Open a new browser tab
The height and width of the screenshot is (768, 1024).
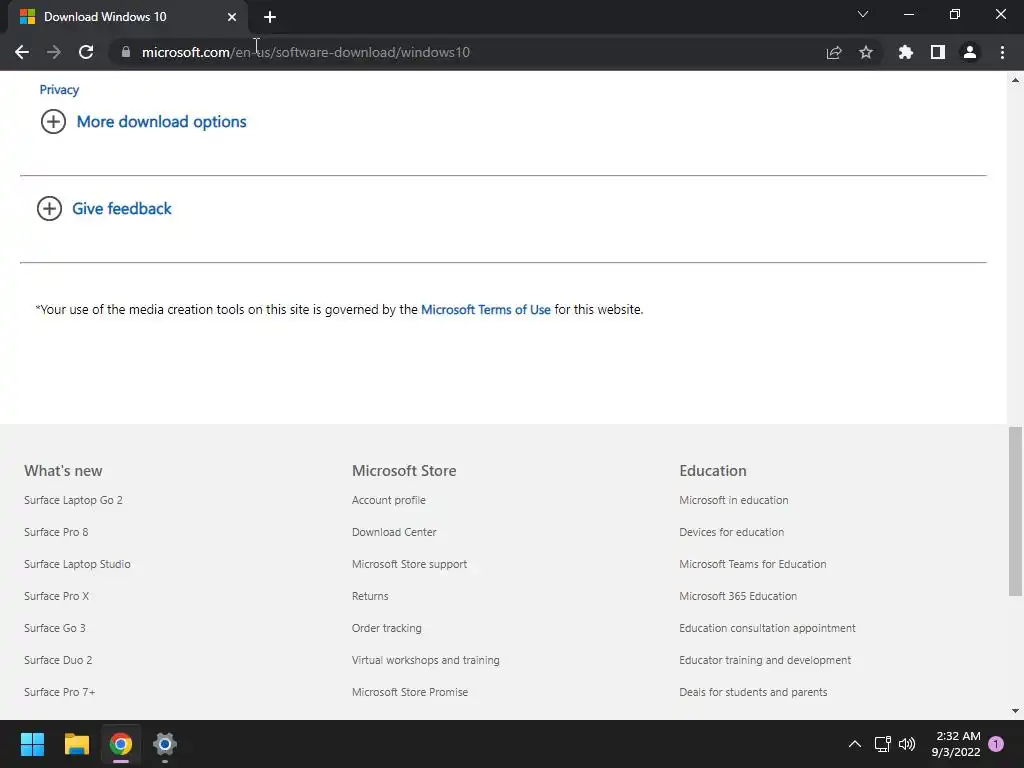(x=270, y=17)
